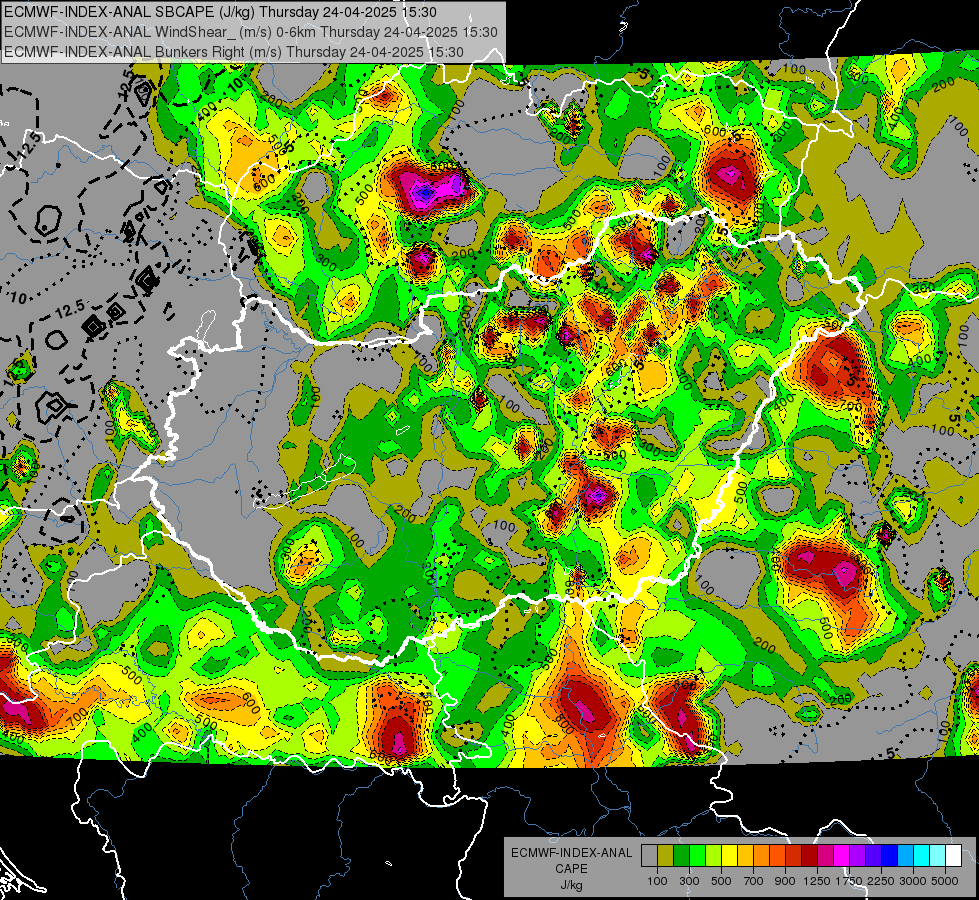The width and height of the screenshot is (979, 900).
Task: Click the Bunkers Right title line
Action: [x=234, y=52]
